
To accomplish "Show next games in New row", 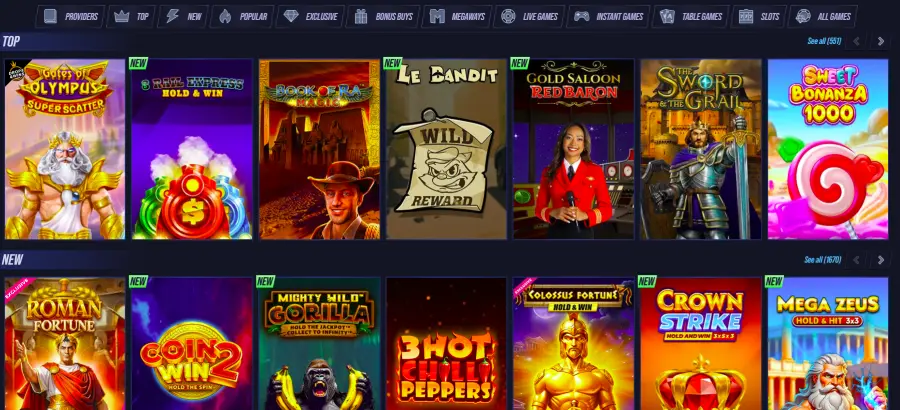I will coord(880,260).
